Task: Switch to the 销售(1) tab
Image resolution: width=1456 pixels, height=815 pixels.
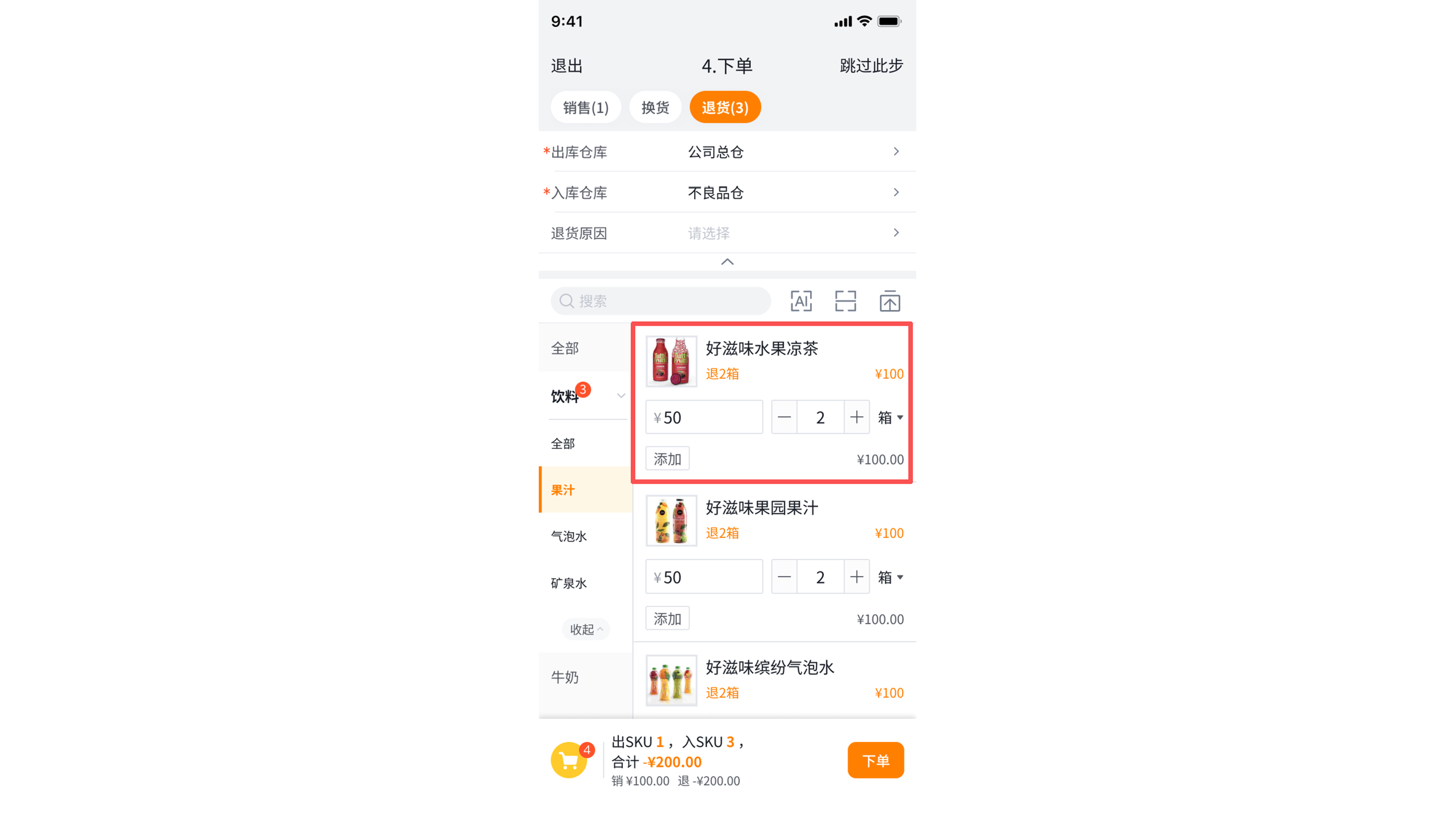Action: [x=586, y=107]
